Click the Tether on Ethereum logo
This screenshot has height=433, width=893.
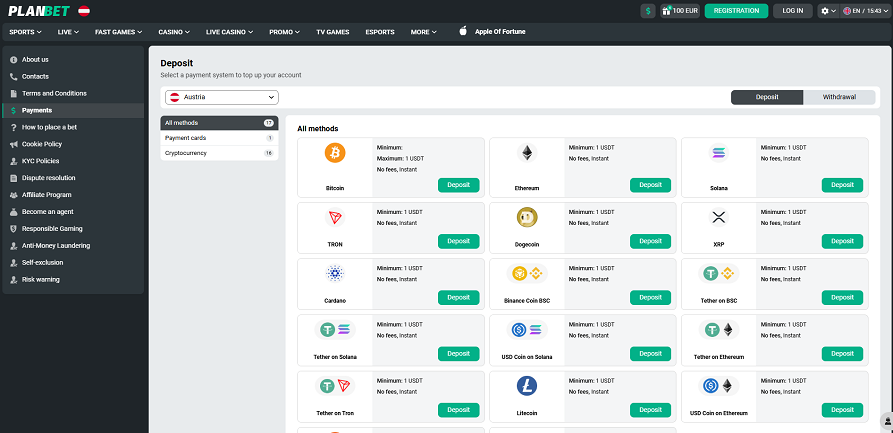point(719,329)
